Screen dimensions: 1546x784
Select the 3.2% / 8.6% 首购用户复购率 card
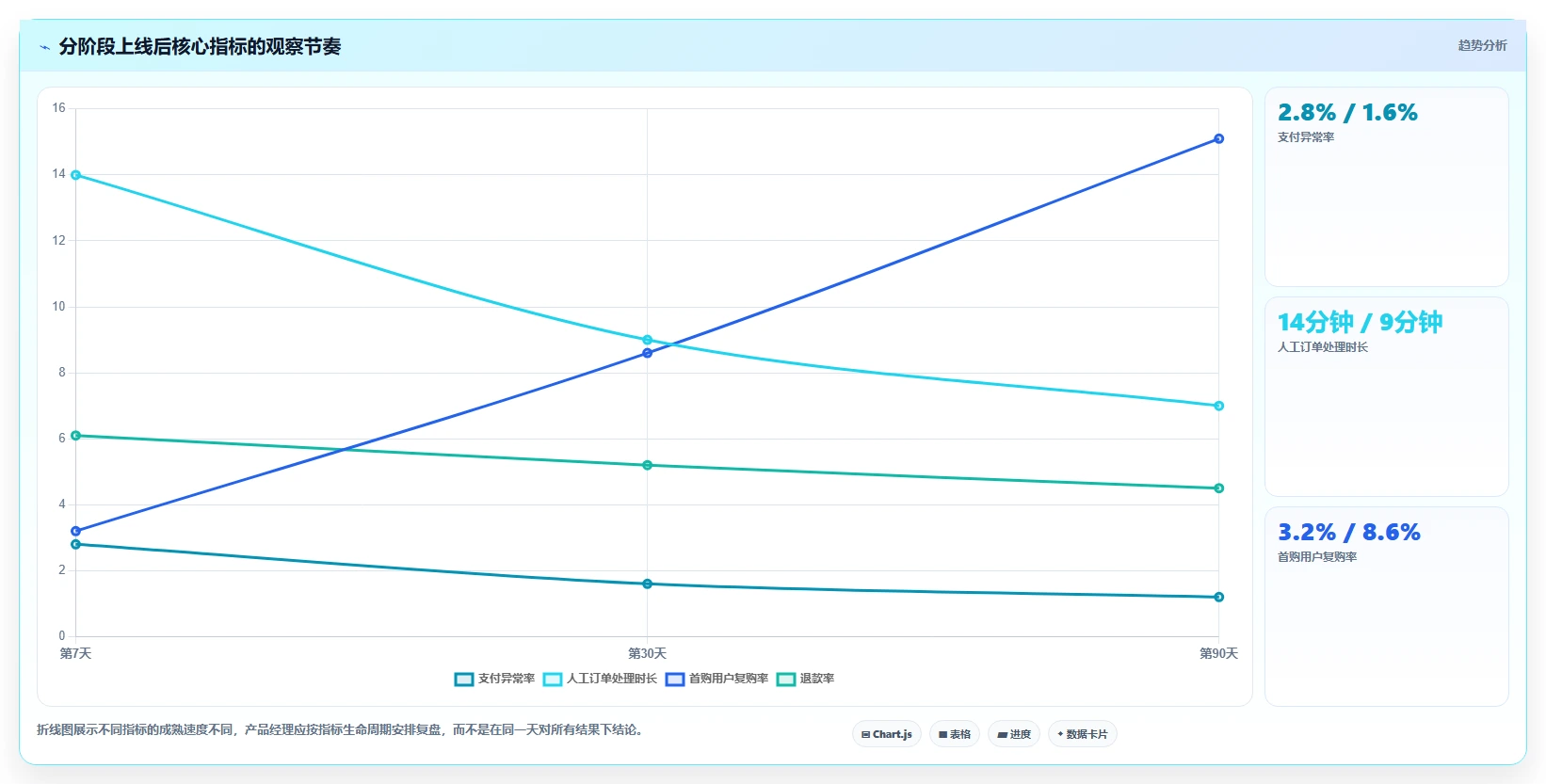(x=1386, y=606)
